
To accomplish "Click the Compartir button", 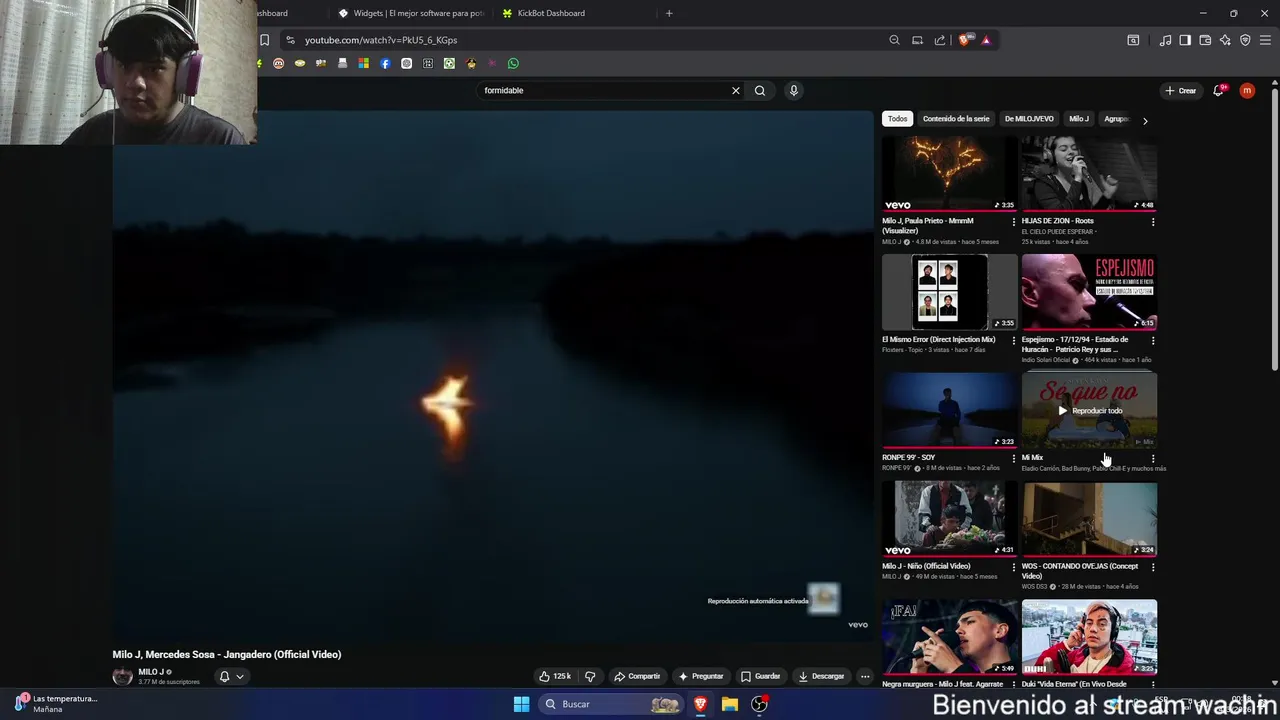I will (637, 676).
